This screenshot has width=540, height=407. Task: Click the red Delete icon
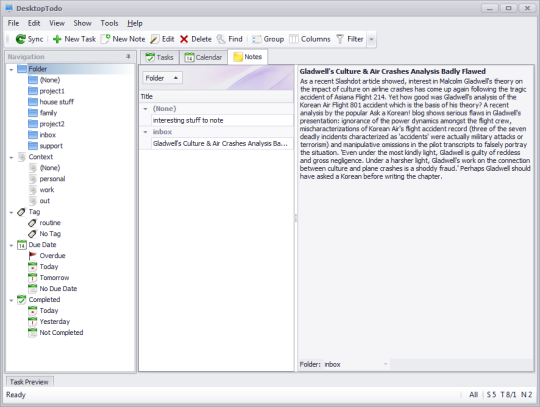(x=184, y=39)
